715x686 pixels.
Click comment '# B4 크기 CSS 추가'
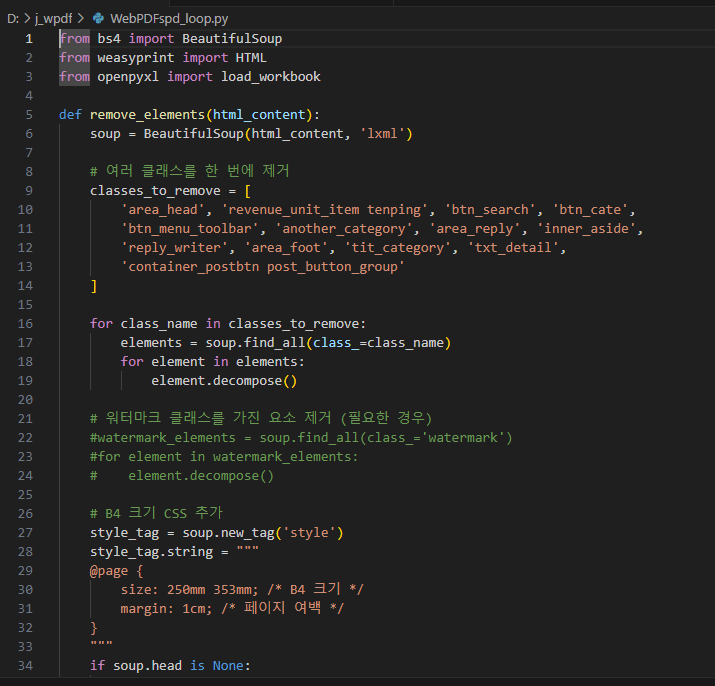[x=156, y=513]
